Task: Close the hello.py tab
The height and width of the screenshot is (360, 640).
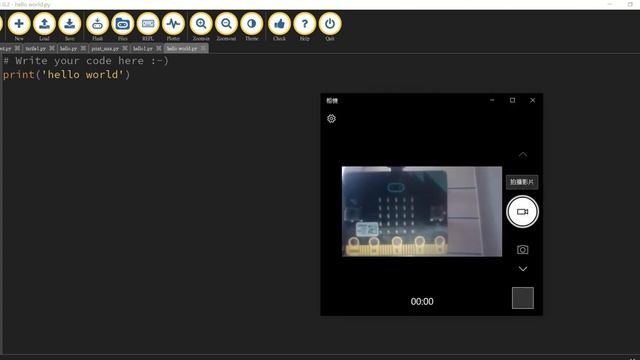Action: tap(83, 48)
